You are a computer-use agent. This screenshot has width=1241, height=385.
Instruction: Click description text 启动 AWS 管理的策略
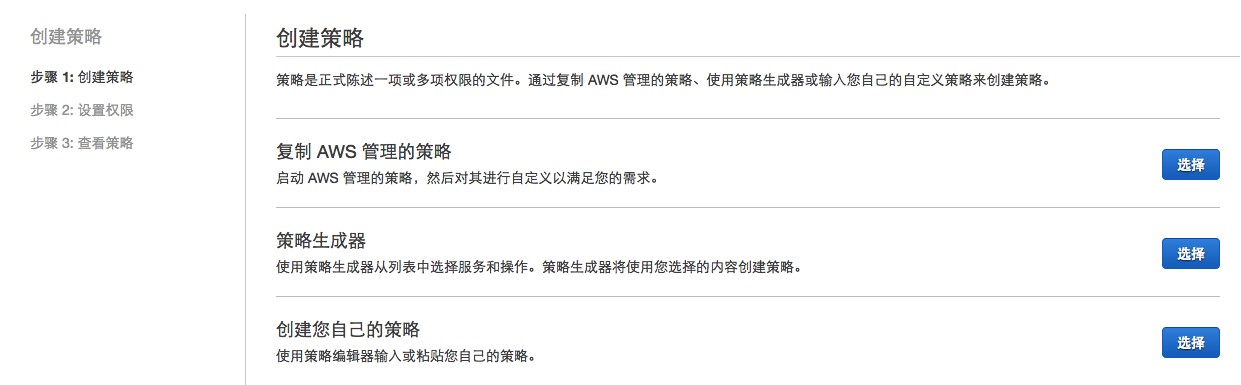(466, 179)
